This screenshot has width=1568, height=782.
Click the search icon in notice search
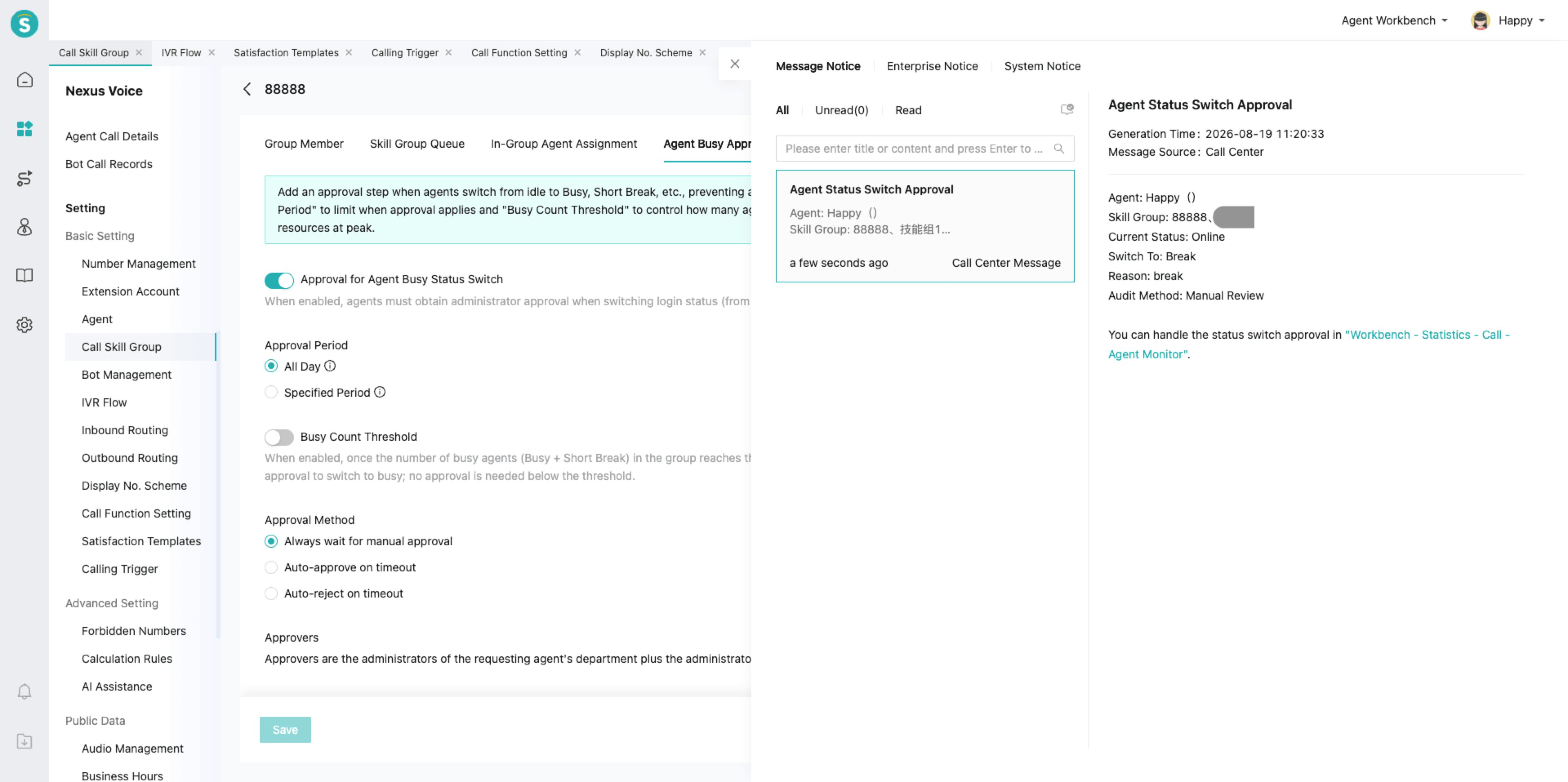pyautogui.click(x=1058, y=149)
